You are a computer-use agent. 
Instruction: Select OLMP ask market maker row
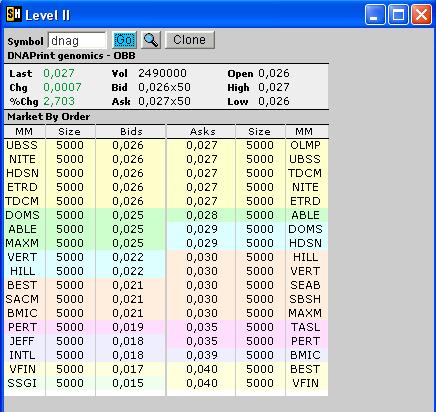tap(305, 145)
